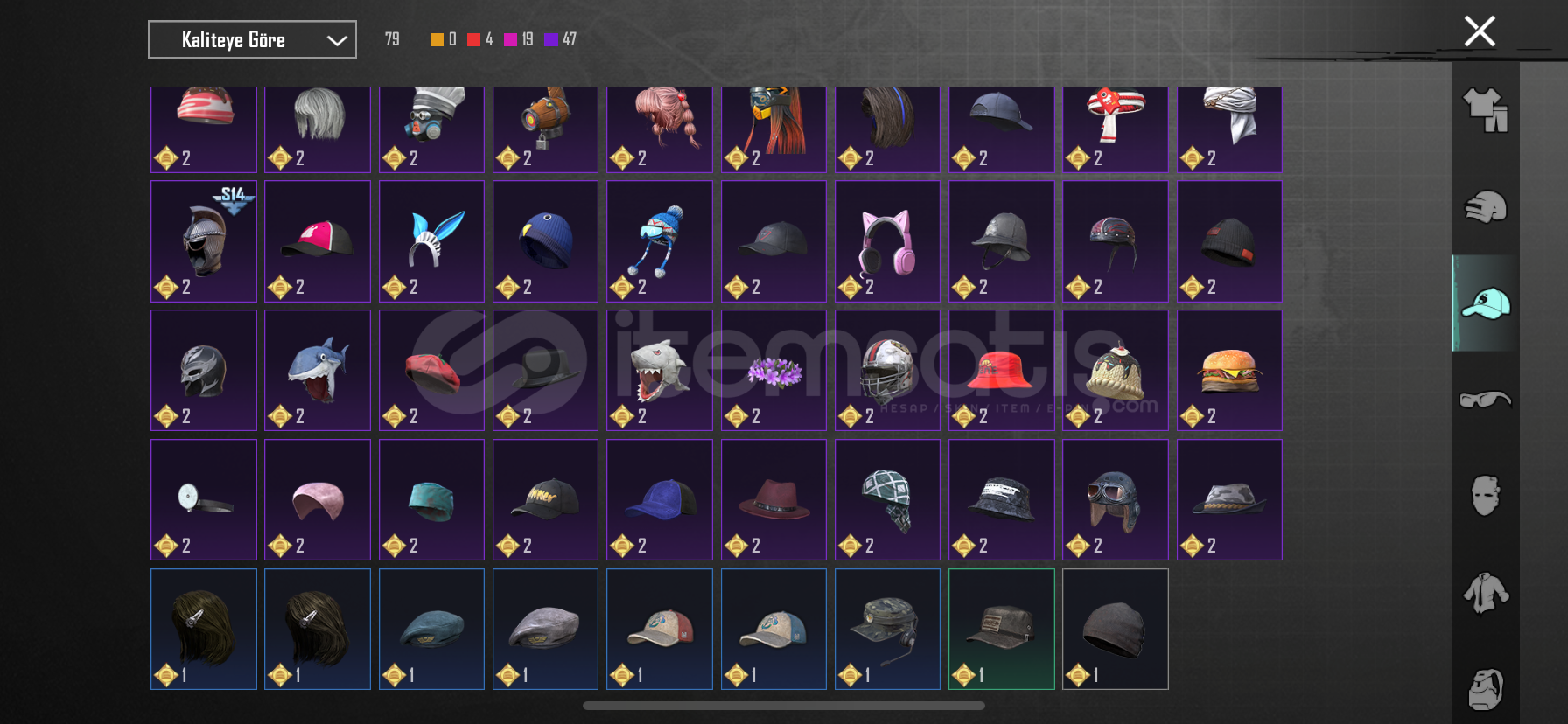
Task: Click the dropdown chevron arrow
Action: [x=337, y=40]
